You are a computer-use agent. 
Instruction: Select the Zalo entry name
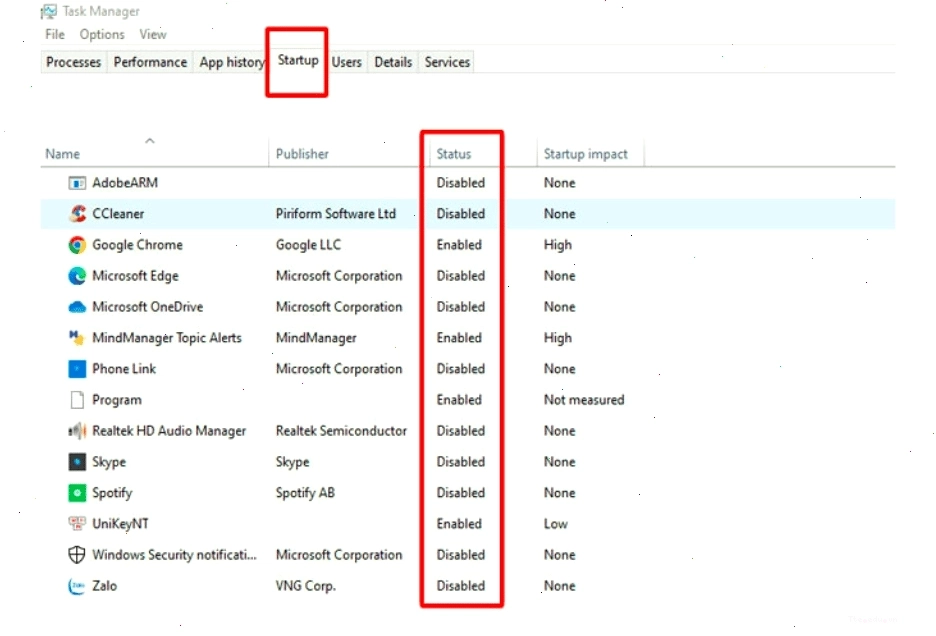pyautogui.click(x=104, y=586)
